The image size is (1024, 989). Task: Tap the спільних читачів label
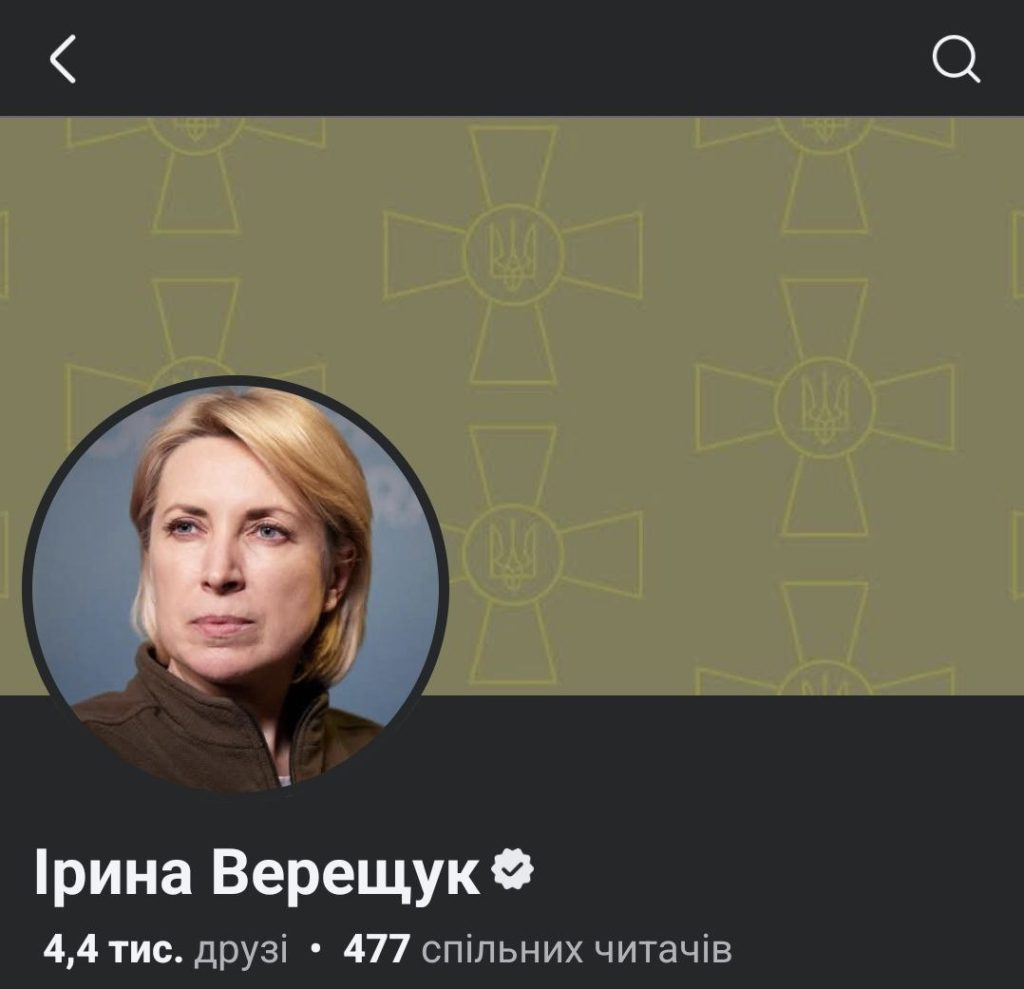(577, 949)
